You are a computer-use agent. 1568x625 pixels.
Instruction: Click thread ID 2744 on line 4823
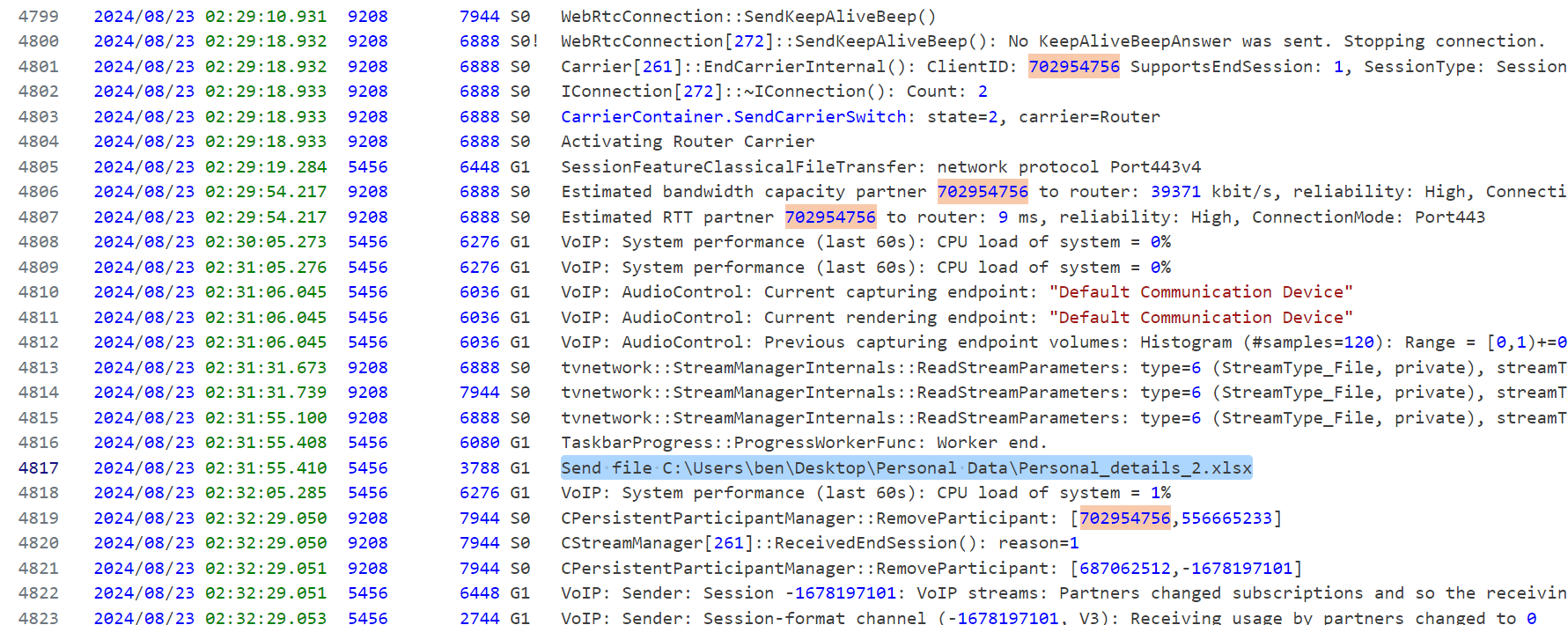click(480, 618)
